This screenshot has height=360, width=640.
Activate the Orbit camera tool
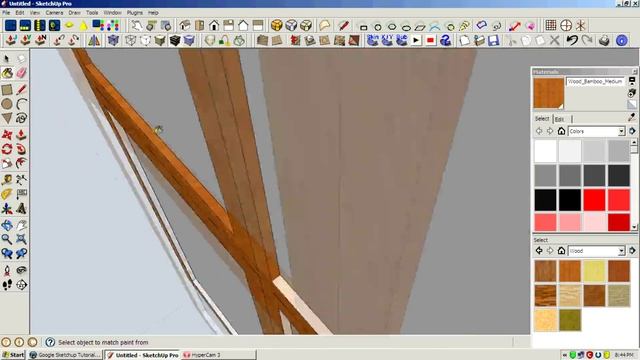click(7, 224)
